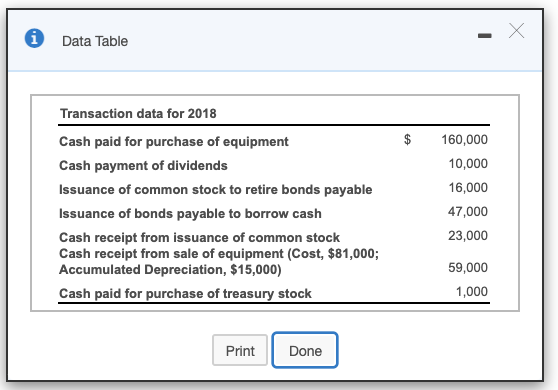
Task: Click 'Accumulated Depreciation, $15,000)' line
Action: (x=170, y=269)
